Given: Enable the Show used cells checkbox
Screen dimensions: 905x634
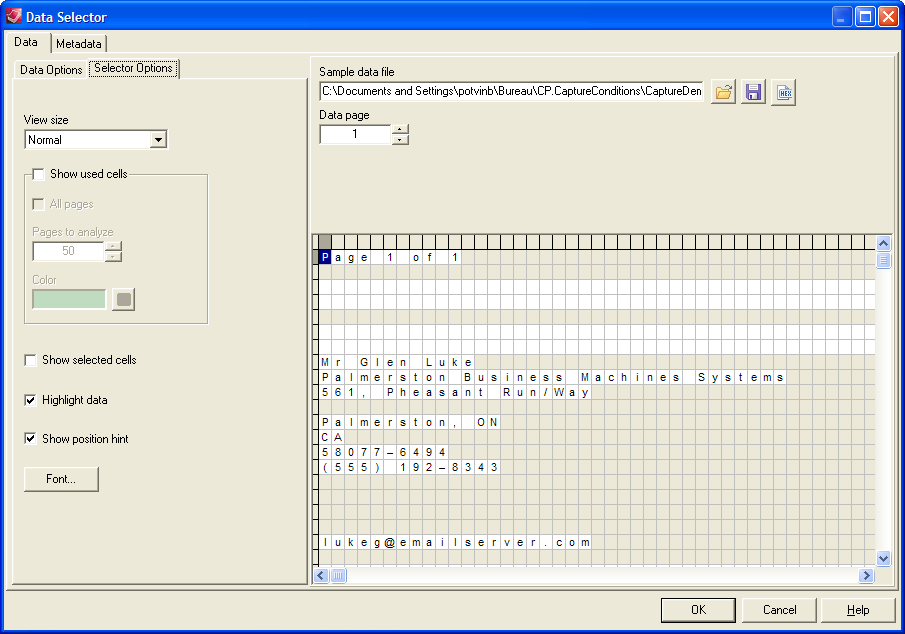Looking at the screenshot, I should click(38, 174).
